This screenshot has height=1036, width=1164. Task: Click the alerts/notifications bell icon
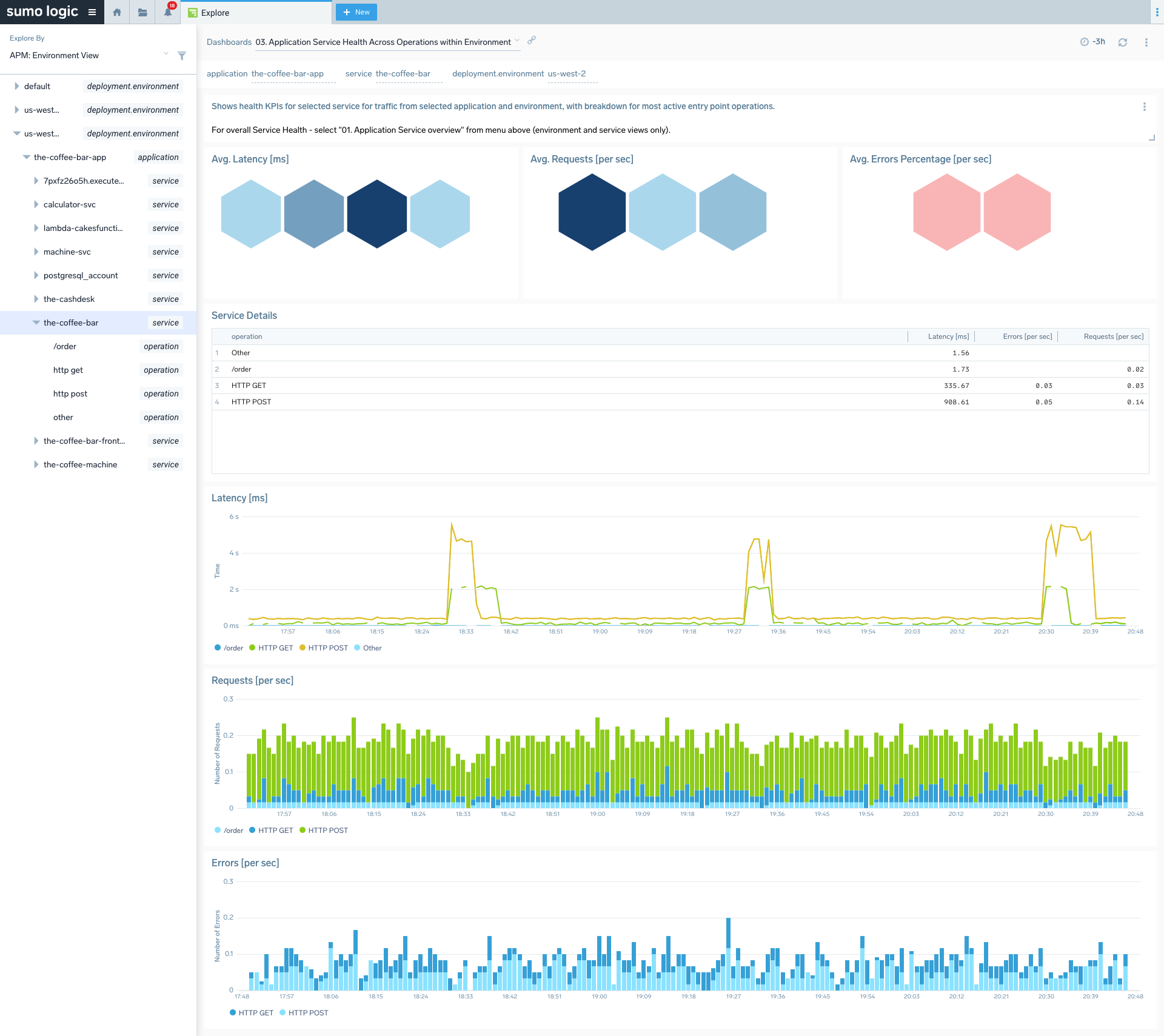[168, 14]
